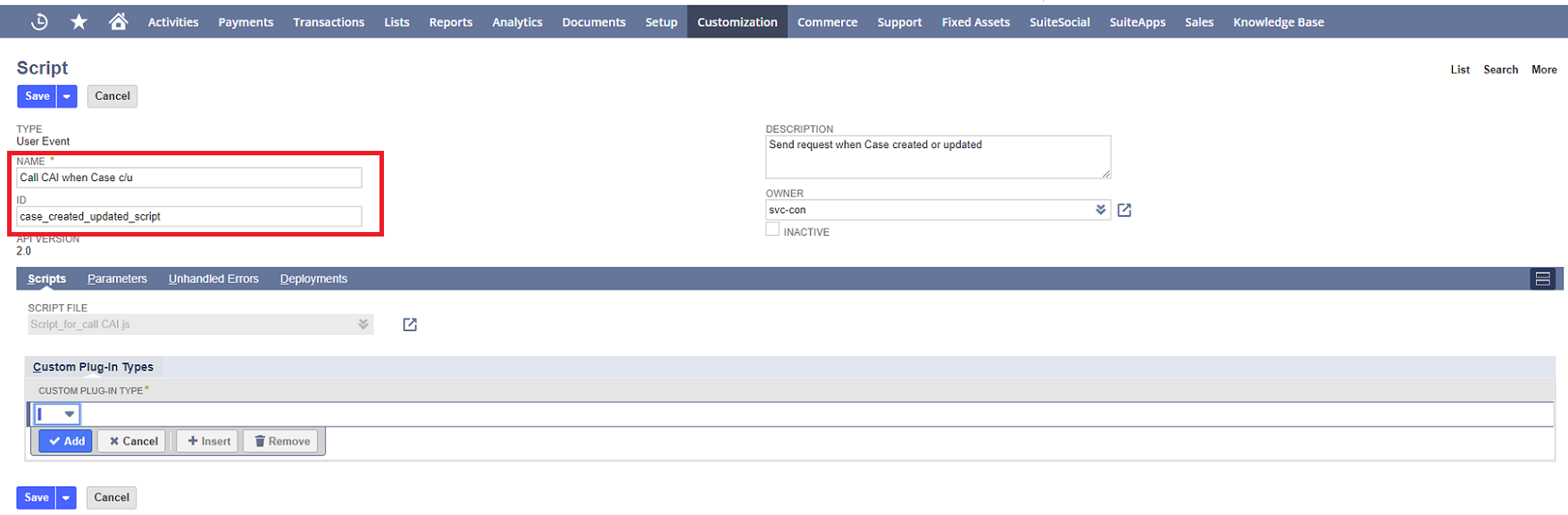Open the Analytics menu
Image resolution: width=1568 pixels, height=515 pixels.
517,22
